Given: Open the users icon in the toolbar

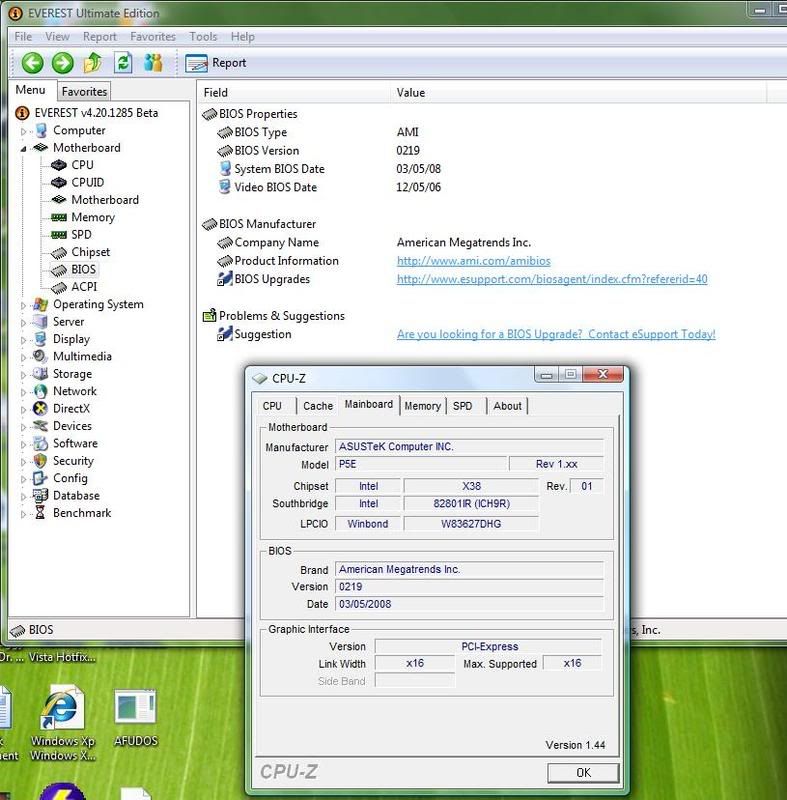Looking at the screenshot, I should [153, 63].
